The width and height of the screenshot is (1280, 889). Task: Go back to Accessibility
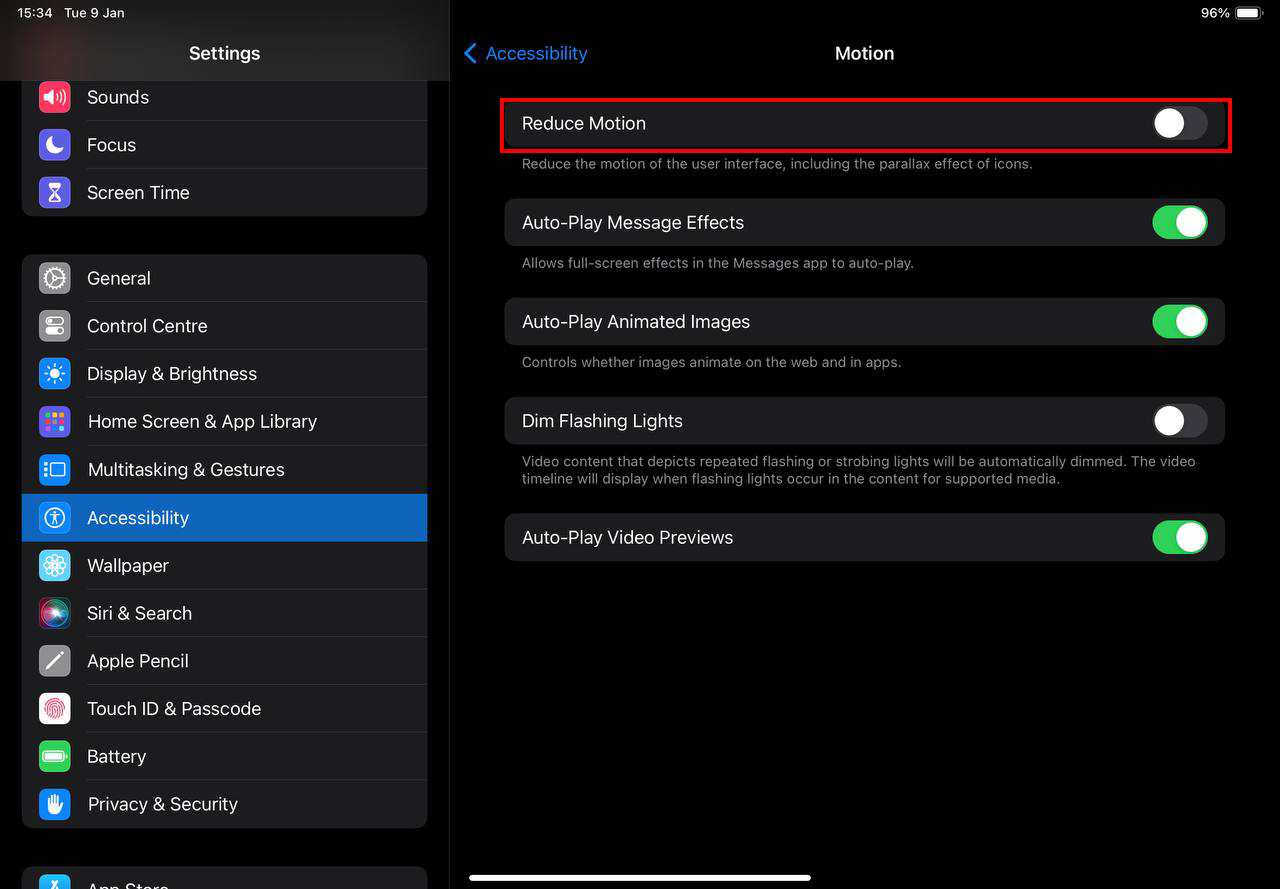[524, 53]
